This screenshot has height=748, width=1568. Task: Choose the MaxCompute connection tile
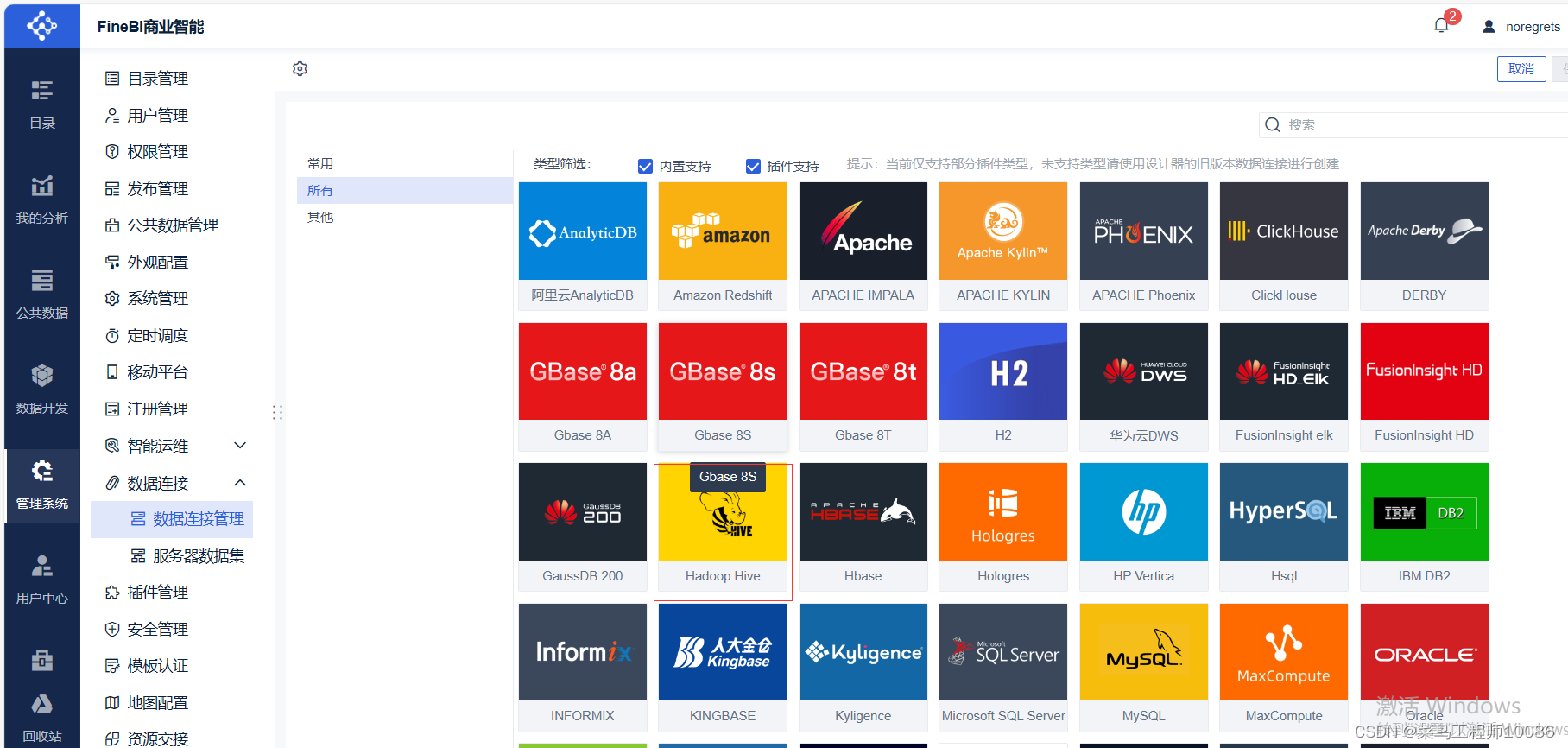(x=1284, y=667)
